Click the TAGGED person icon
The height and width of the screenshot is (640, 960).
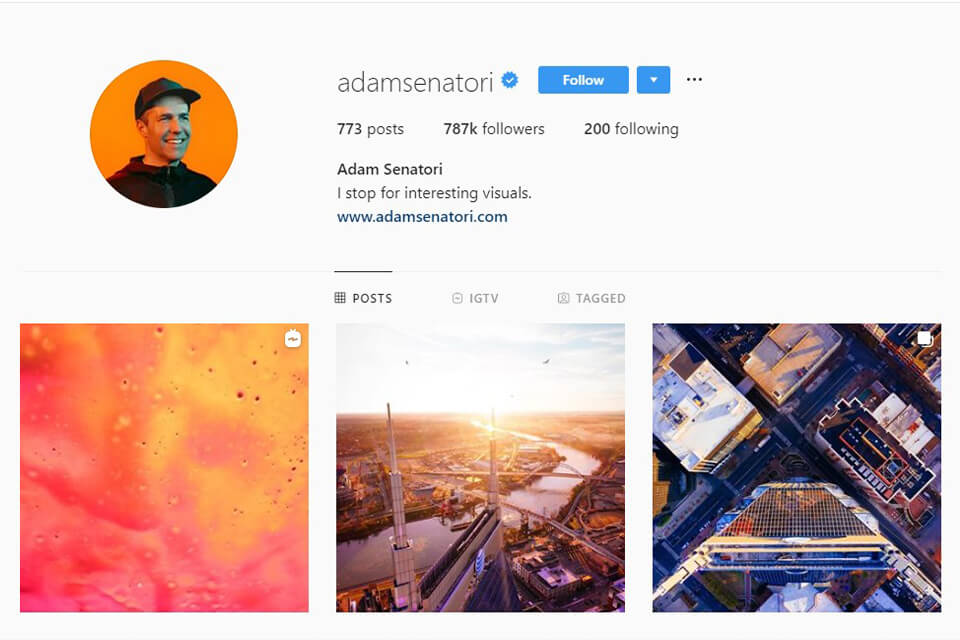(563, 298)
